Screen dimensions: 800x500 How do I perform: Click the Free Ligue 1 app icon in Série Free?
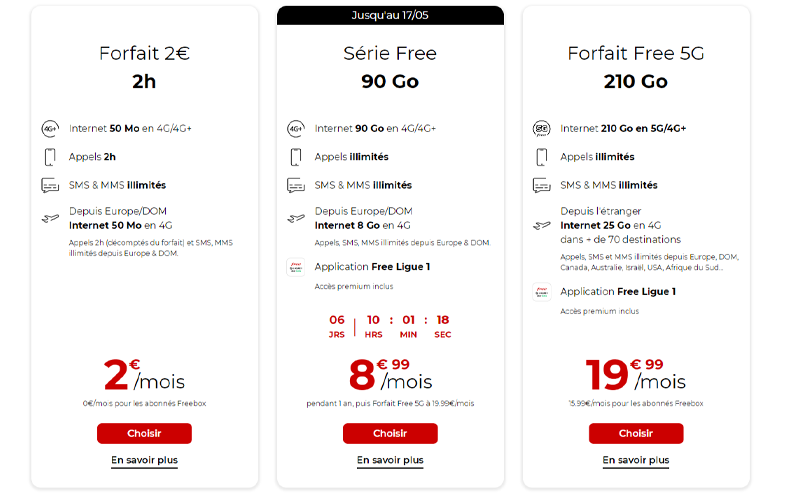pyautogui.click(x=296, y=267)
